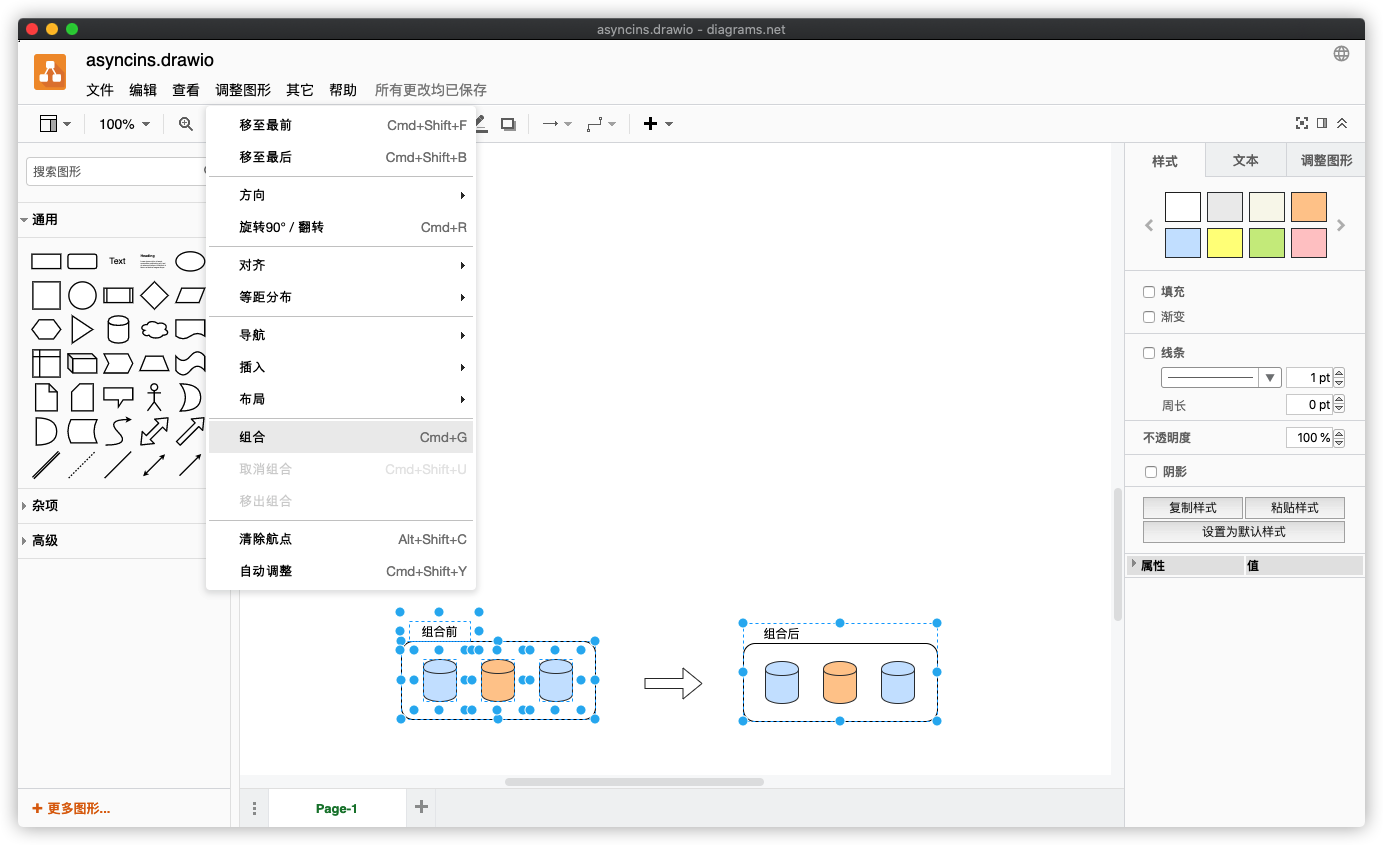Open the 100% zoom dropdown
Screen dimensions: 1383x845
(124, 124)
